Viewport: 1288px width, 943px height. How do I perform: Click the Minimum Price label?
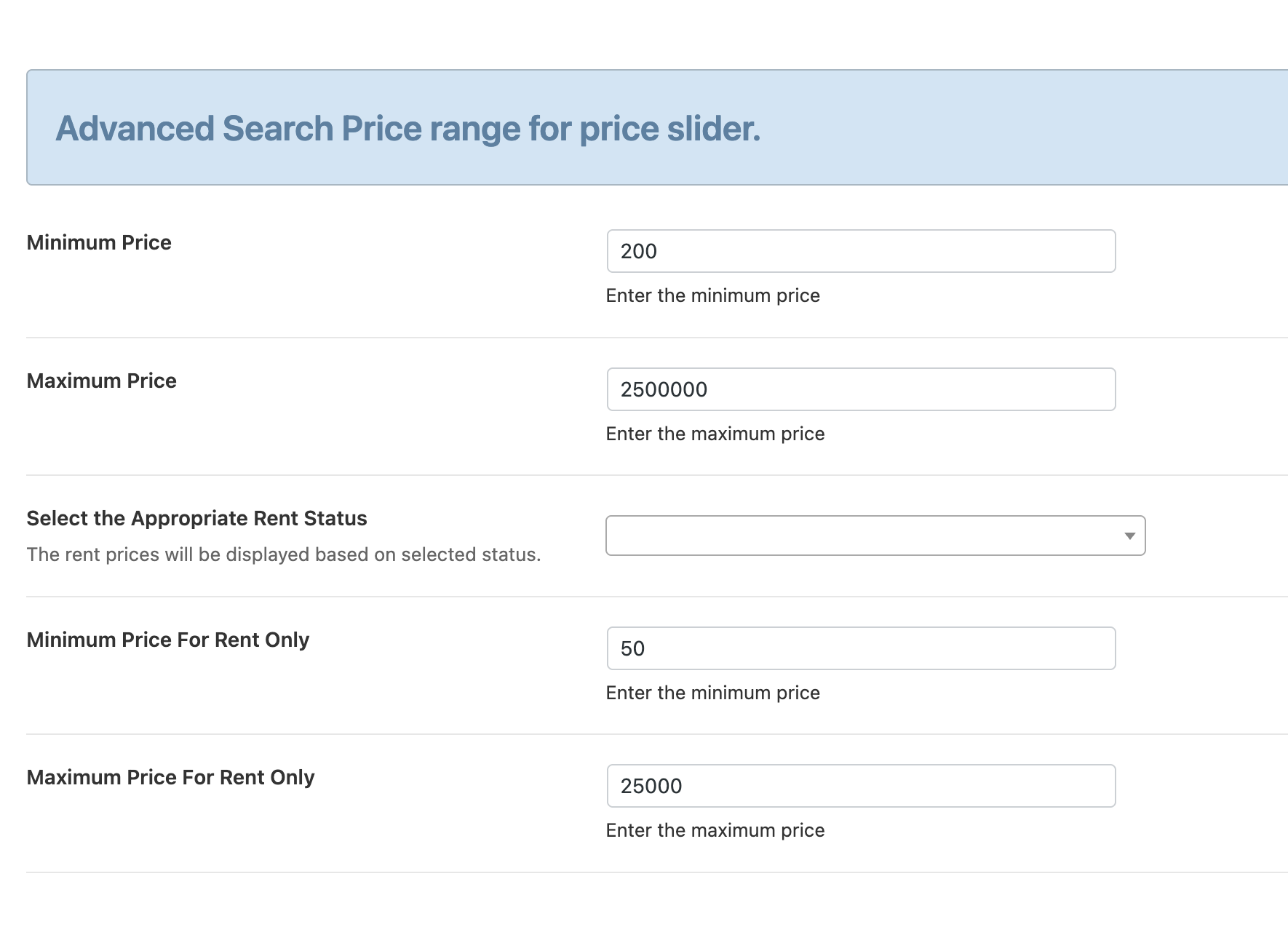click(x=99, y=242)
